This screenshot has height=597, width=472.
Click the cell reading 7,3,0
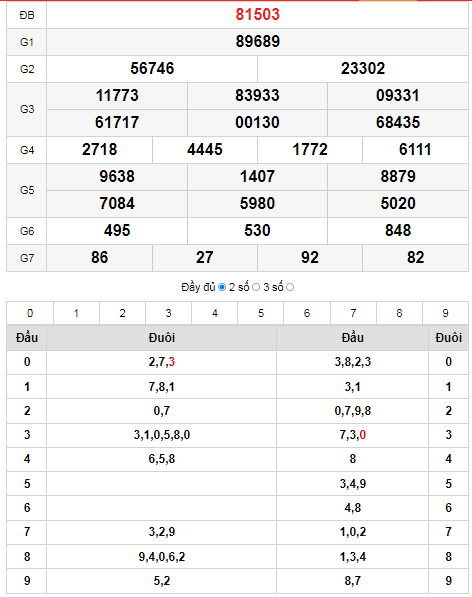click(352, 435)
